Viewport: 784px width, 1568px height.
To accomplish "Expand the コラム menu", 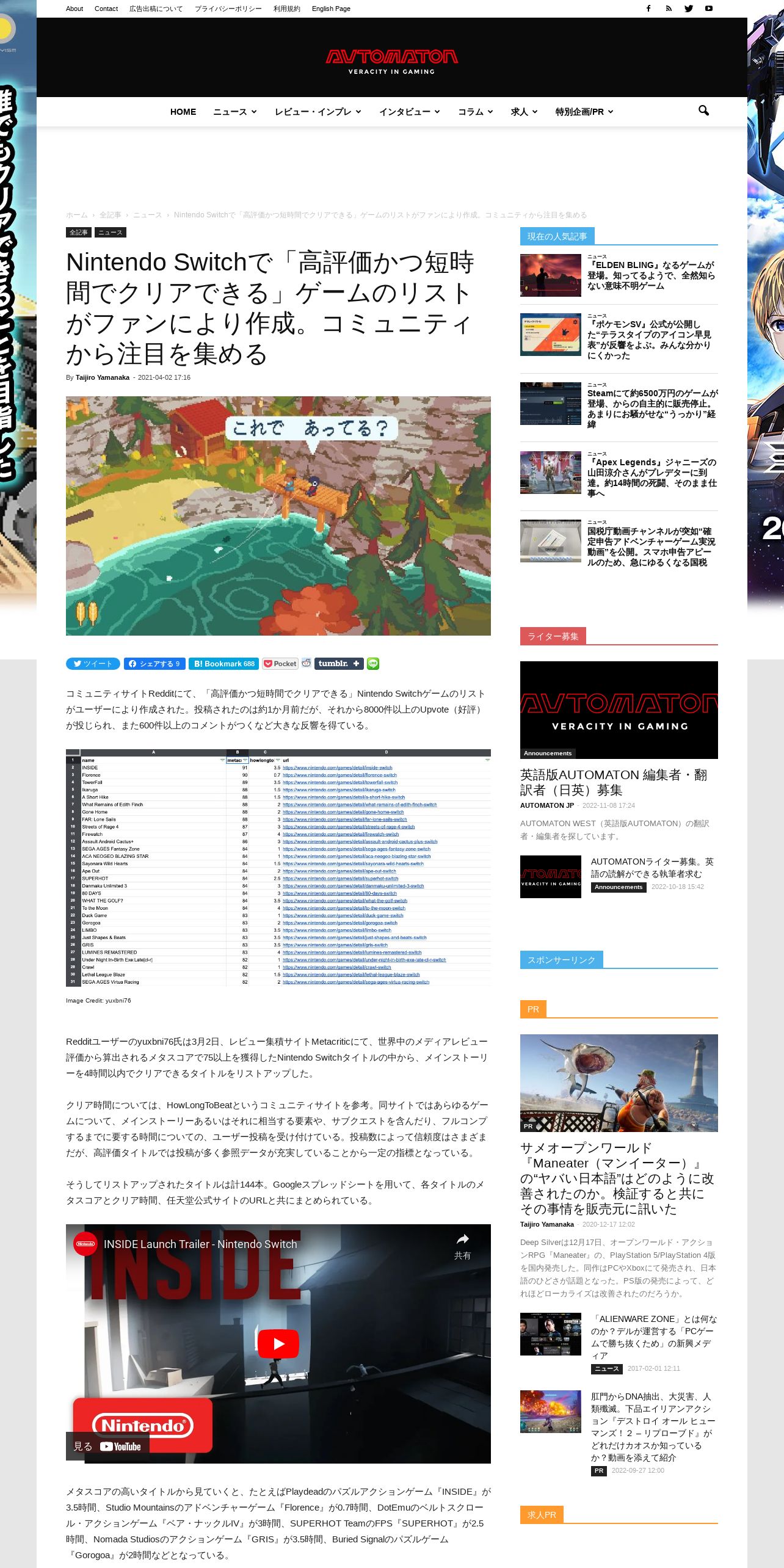I will click(476, 112).
